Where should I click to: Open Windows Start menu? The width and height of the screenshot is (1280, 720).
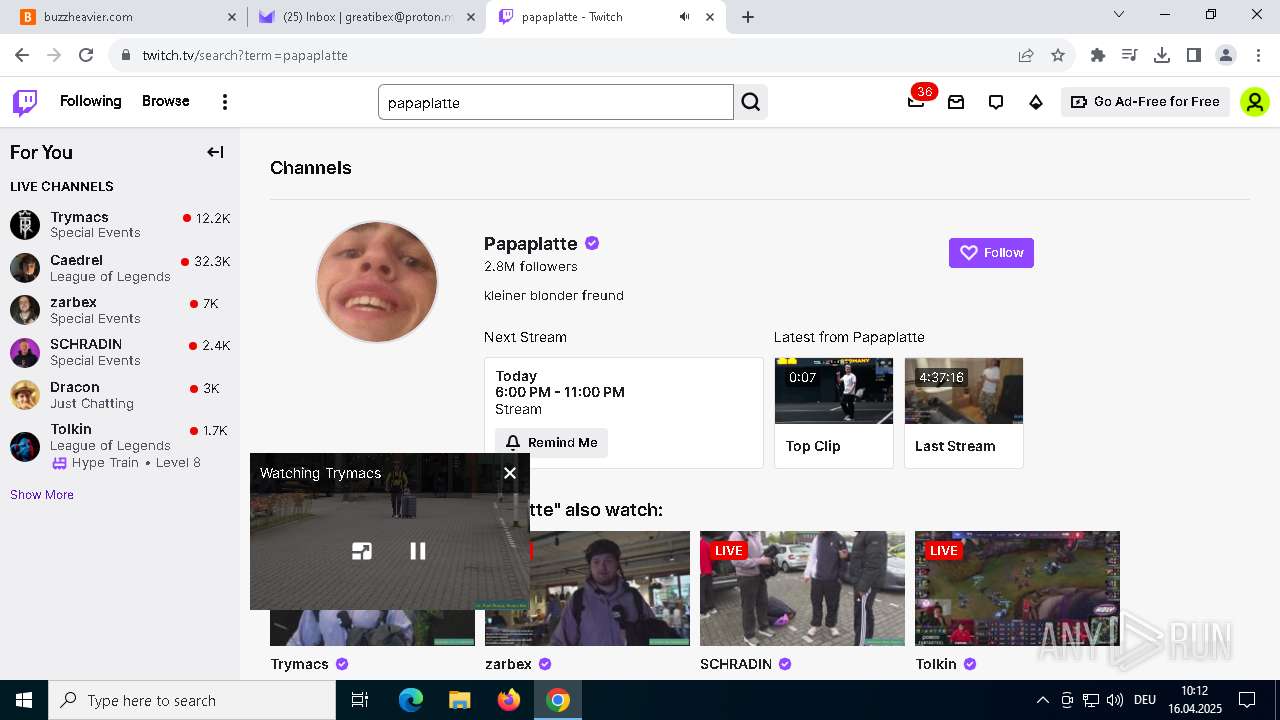(x=24, y=700)
